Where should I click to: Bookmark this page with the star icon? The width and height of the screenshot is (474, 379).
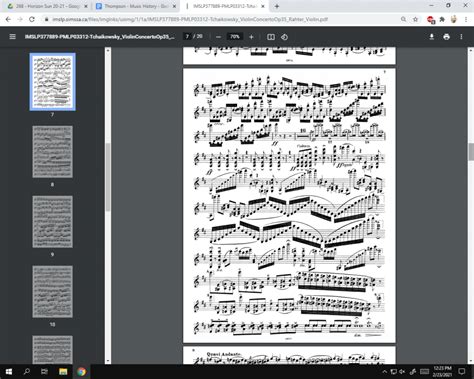tap(415, 19)
